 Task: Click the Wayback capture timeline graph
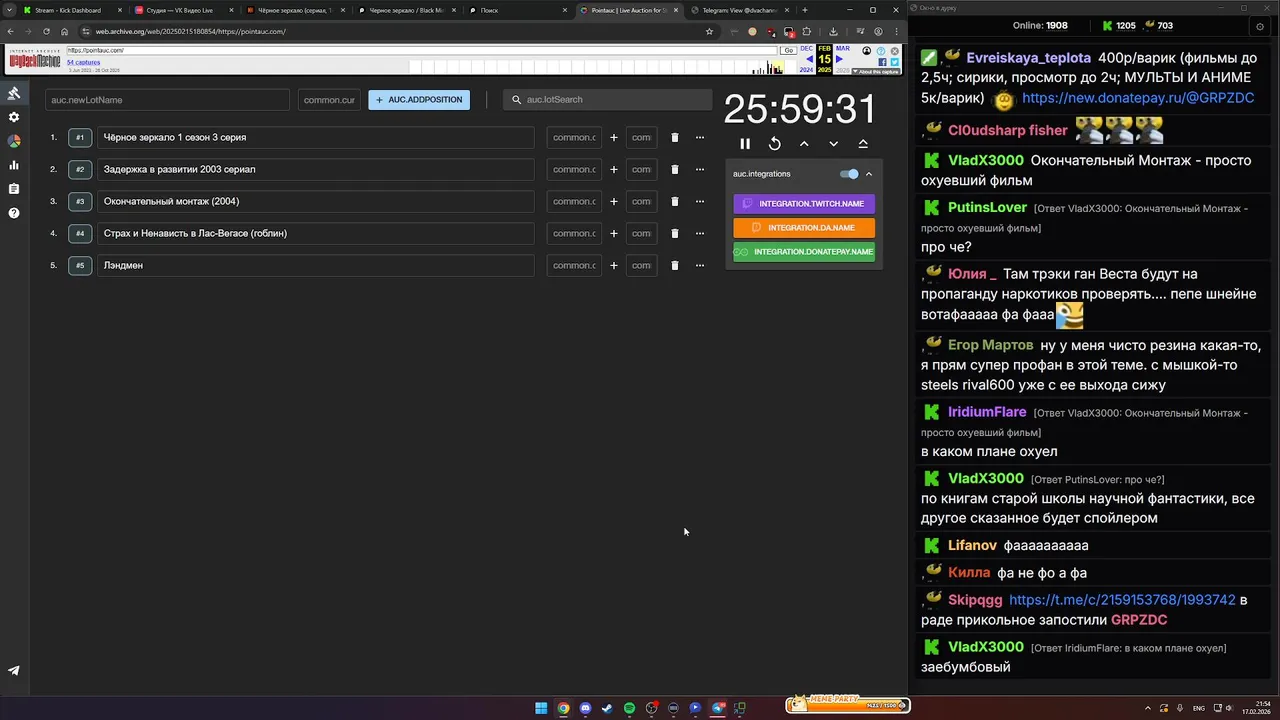tap(605, 66)
